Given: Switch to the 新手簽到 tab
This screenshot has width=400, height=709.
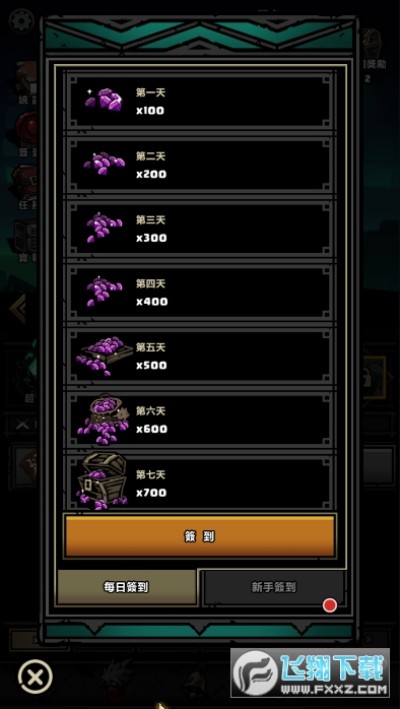Looking at the screenshot, I should (274, 587).
